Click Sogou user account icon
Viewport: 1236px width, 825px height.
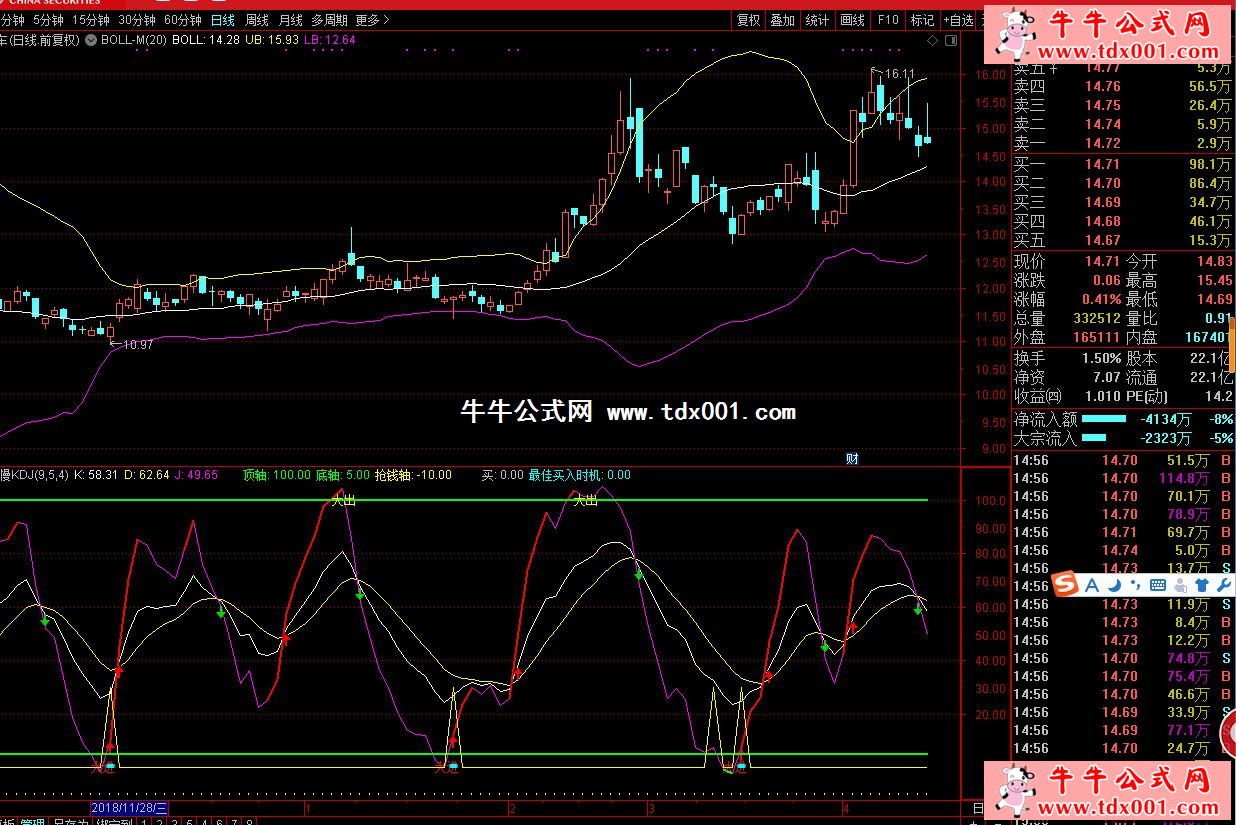point(1178,584)
